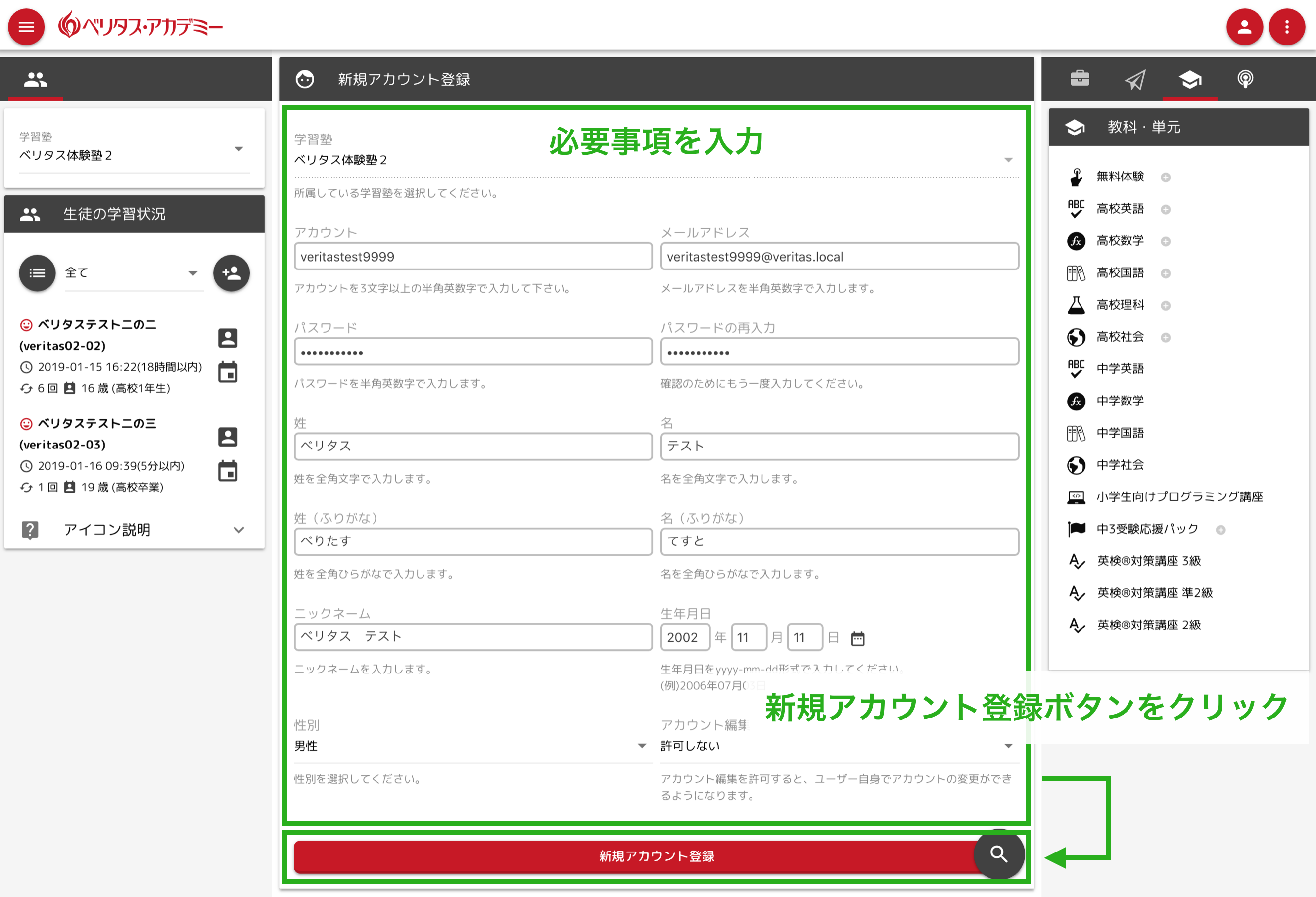Open the three-dot more options button
The height and width of the screenshot is (897, 1316).
click(x=1286, y=27)
